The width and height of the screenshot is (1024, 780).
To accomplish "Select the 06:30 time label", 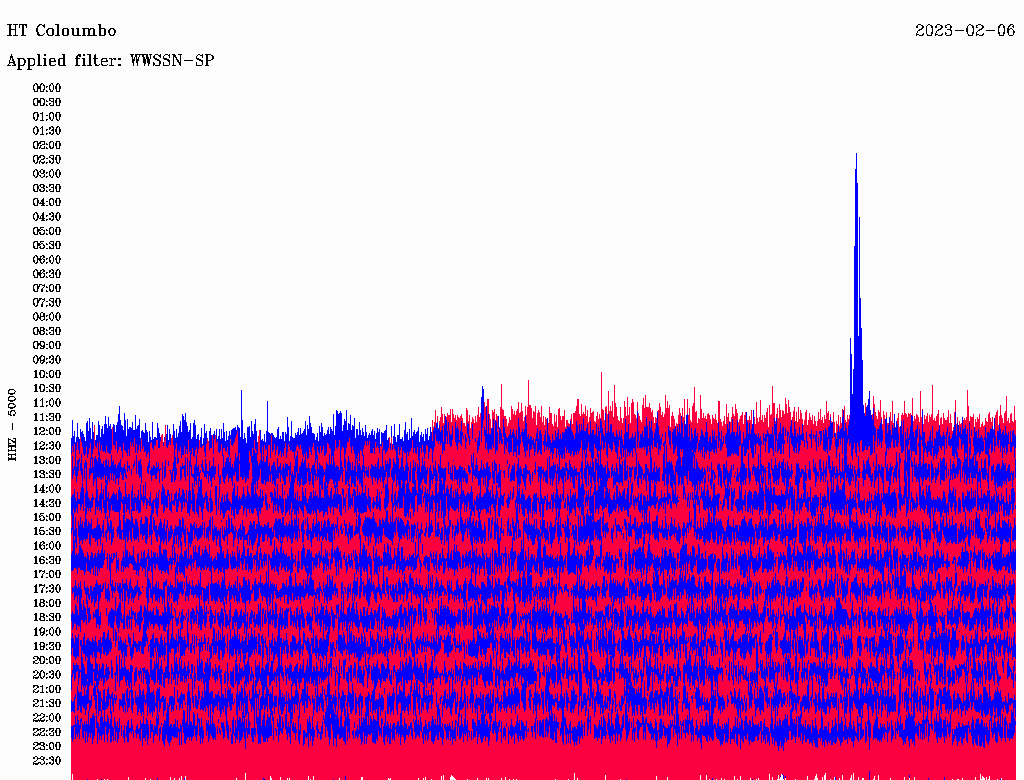I will click(x=47, y=274).
